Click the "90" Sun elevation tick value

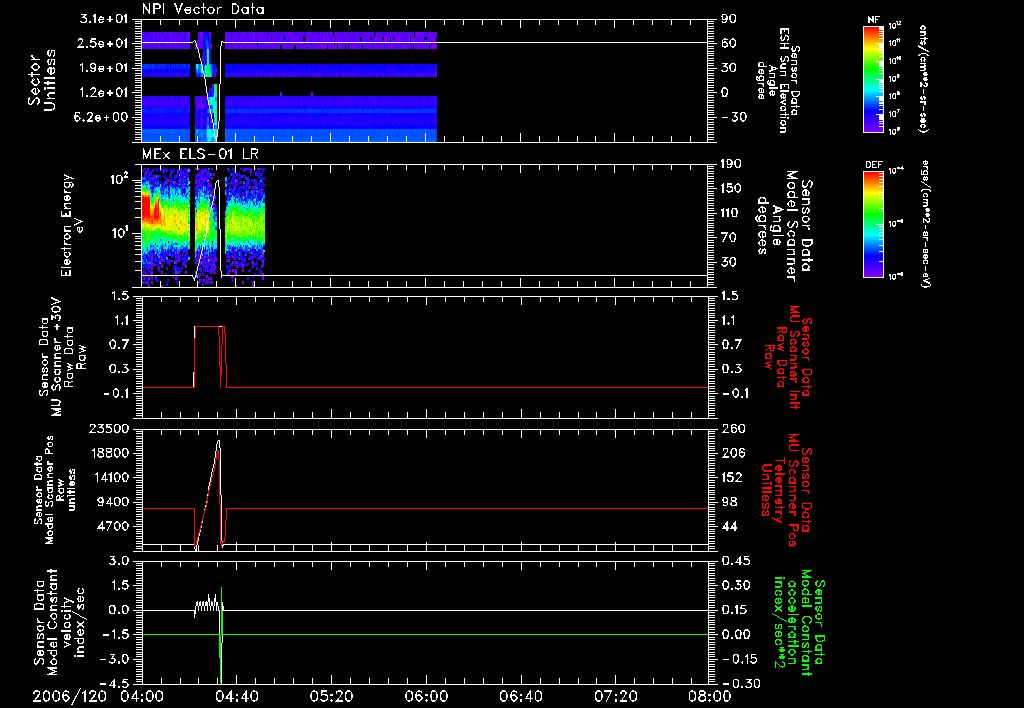(x=729, y=19)
